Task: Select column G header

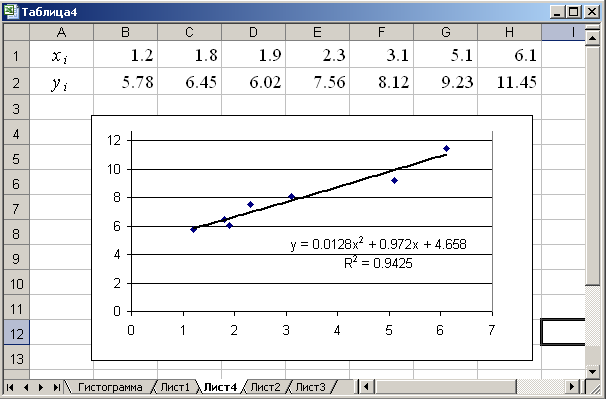Action: (446, 32)
